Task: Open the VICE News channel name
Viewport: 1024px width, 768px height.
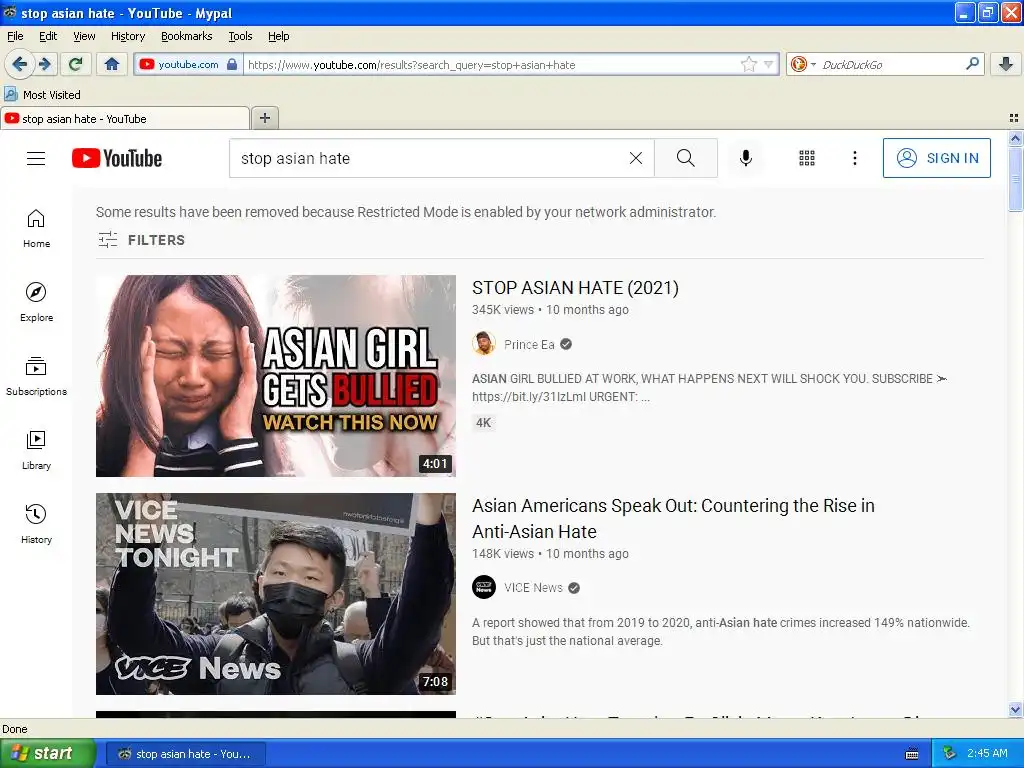Action: (533, 588)
